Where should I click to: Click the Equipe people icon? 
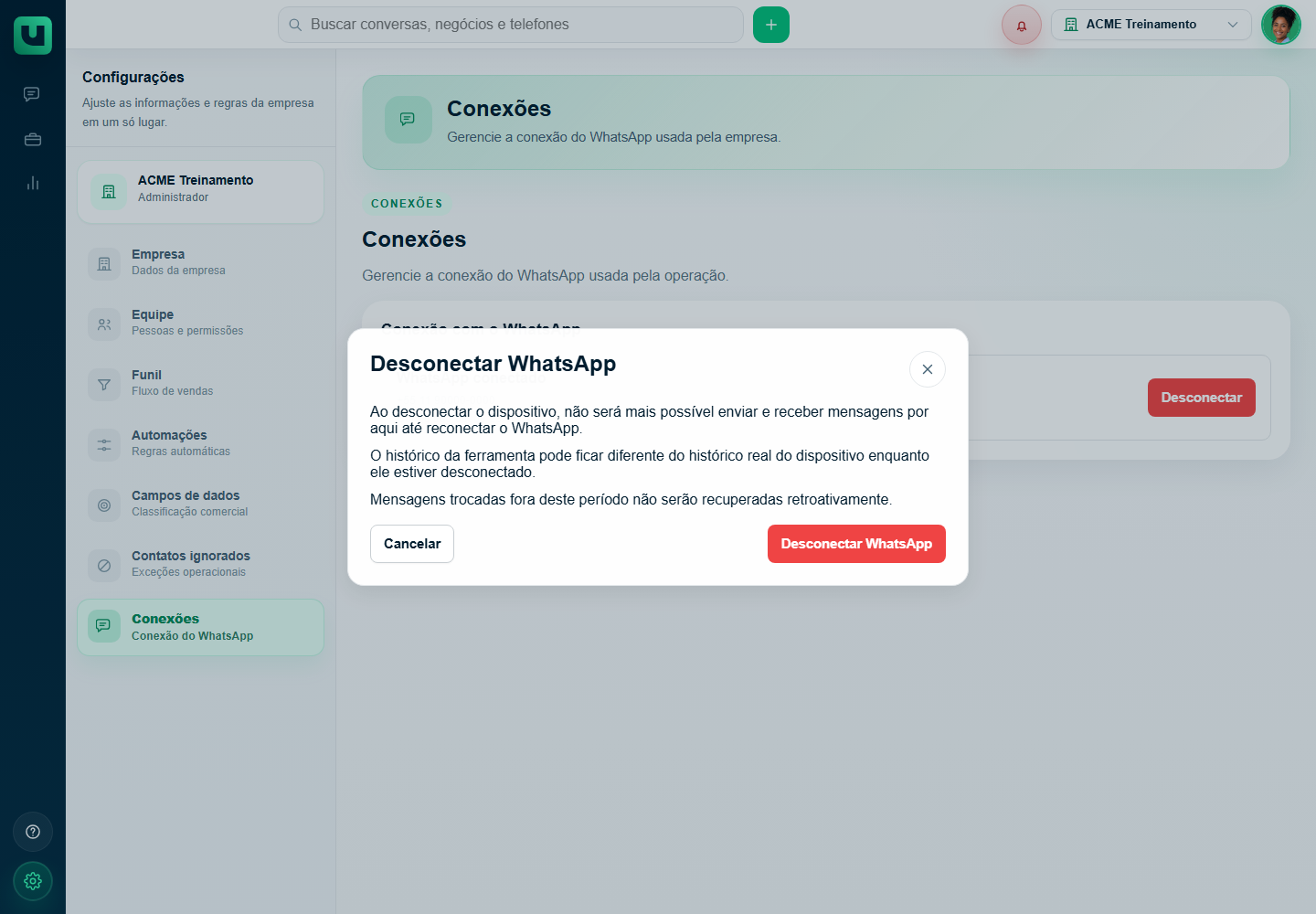[x=104, y=324]
